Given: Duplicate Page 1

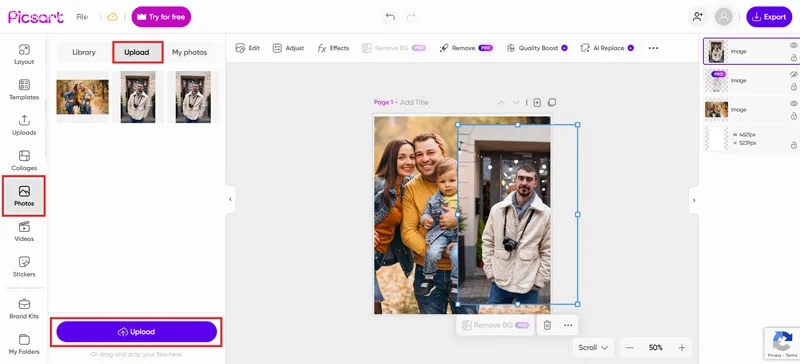Looking at the screenshot, I should (x=552, y=103).
